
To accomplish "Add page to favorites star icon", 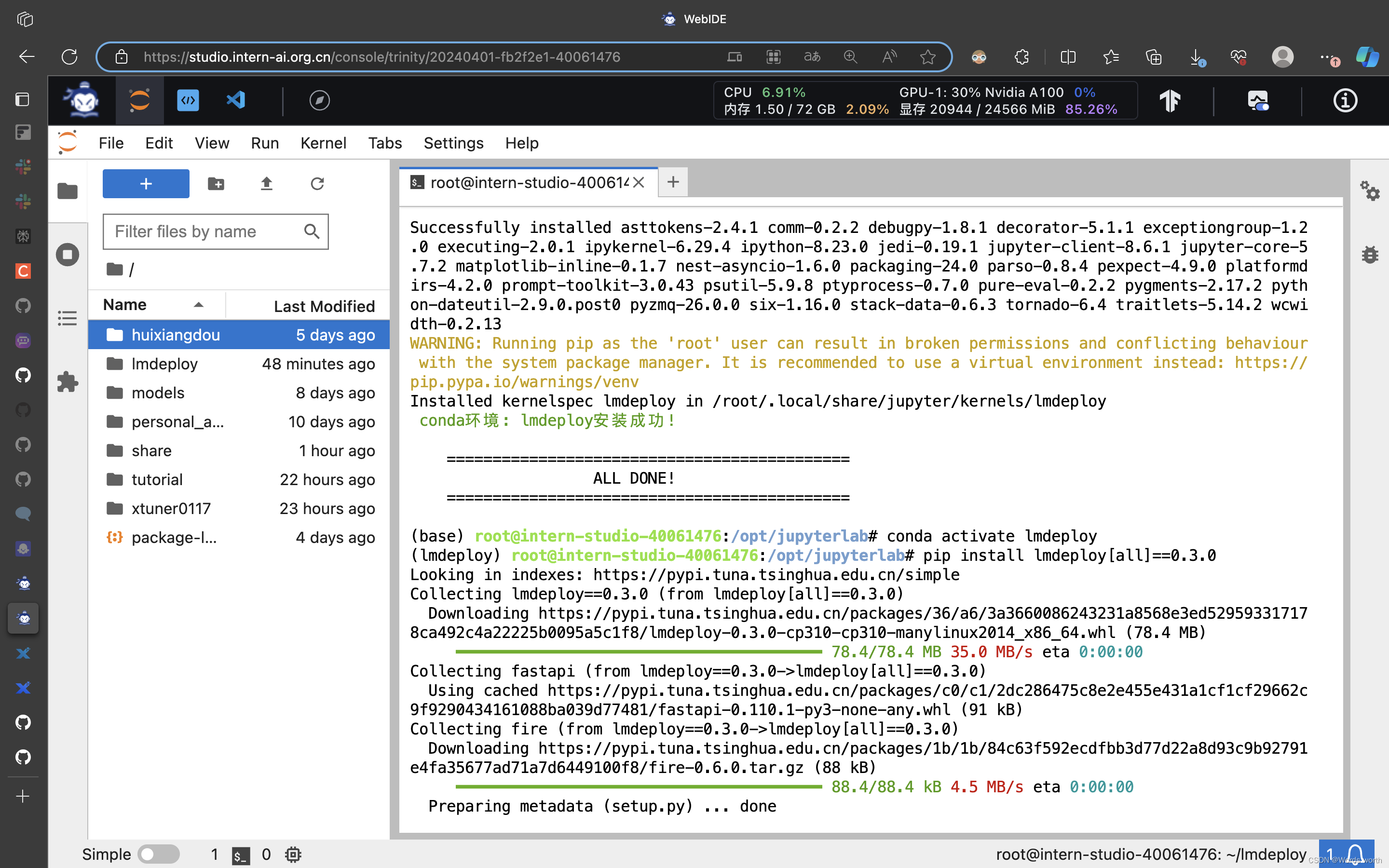I will (x=927, y=57).
